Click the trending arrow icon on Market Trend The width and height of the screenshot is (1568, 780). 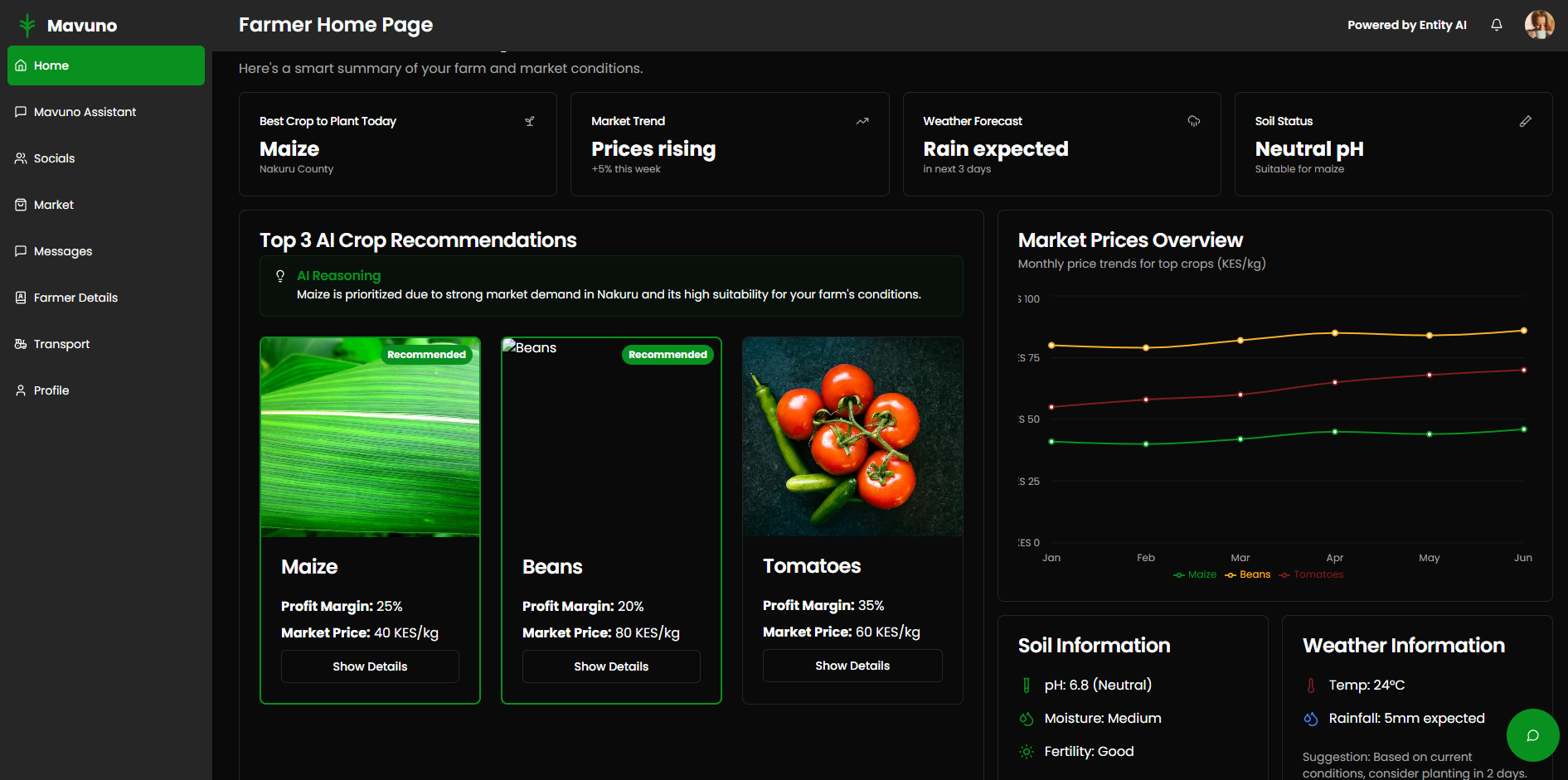[x=862, y=121]
